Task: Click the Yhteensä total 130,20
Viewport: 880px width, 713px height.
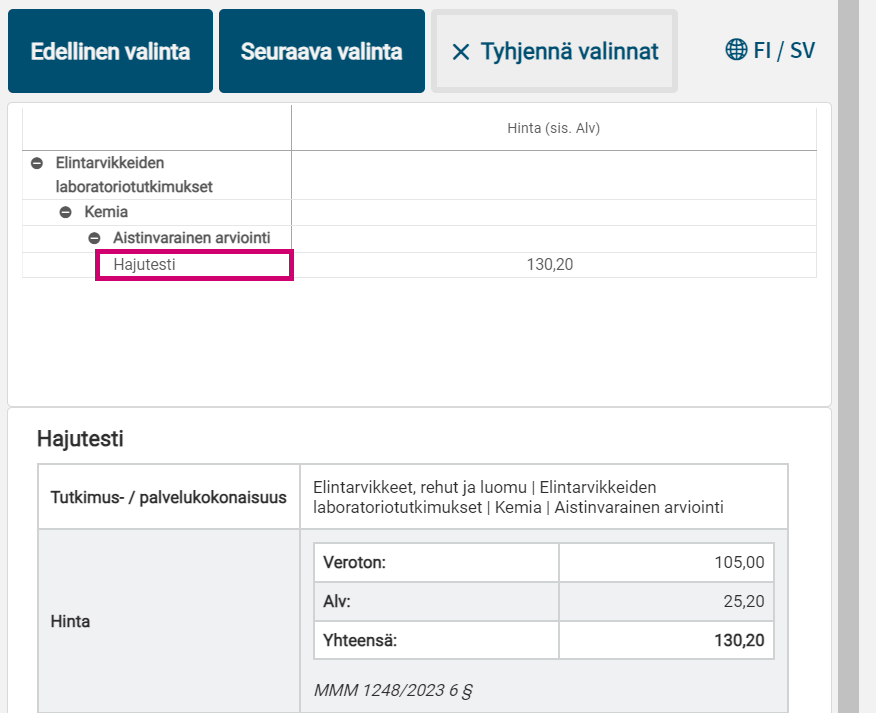Action: coord(738,639)
